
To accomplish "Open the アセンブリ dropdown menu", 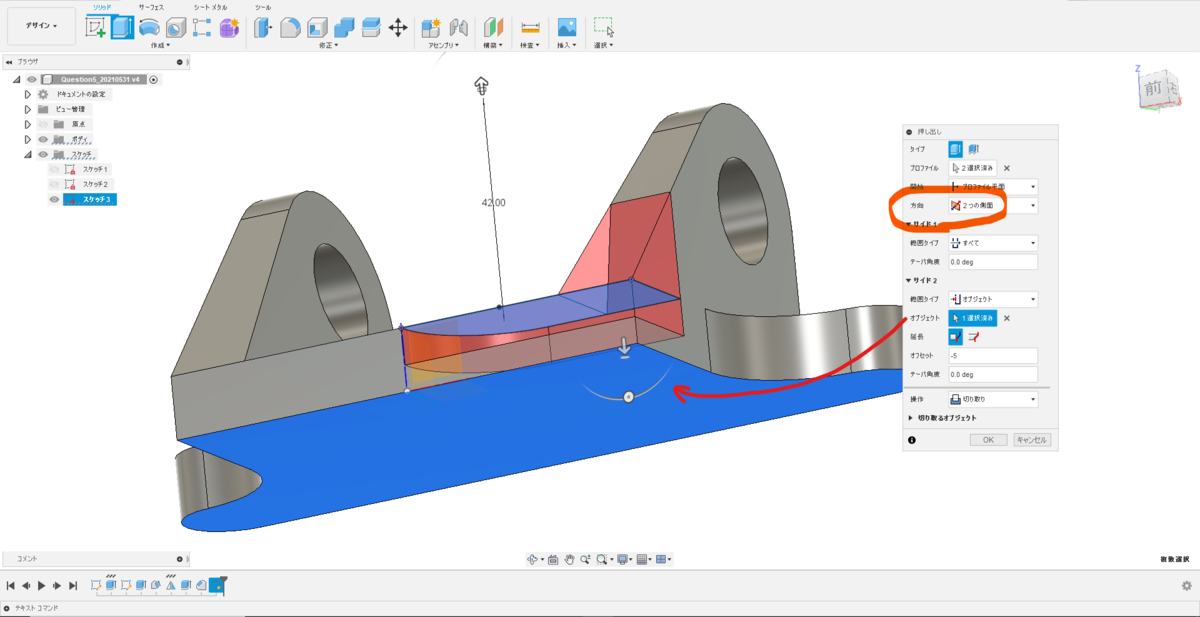I will pyautogui.click(x=445, y=45).
